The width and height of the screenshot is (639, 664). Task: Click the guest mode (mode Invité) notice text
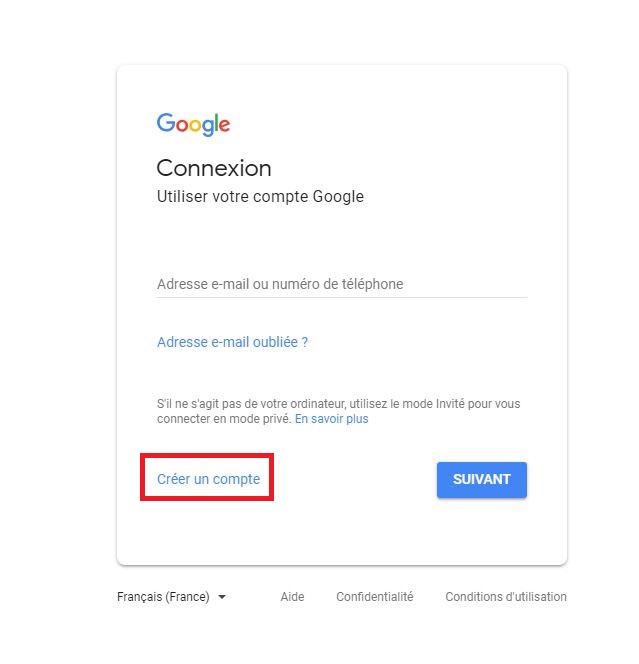tap(338, 404)
